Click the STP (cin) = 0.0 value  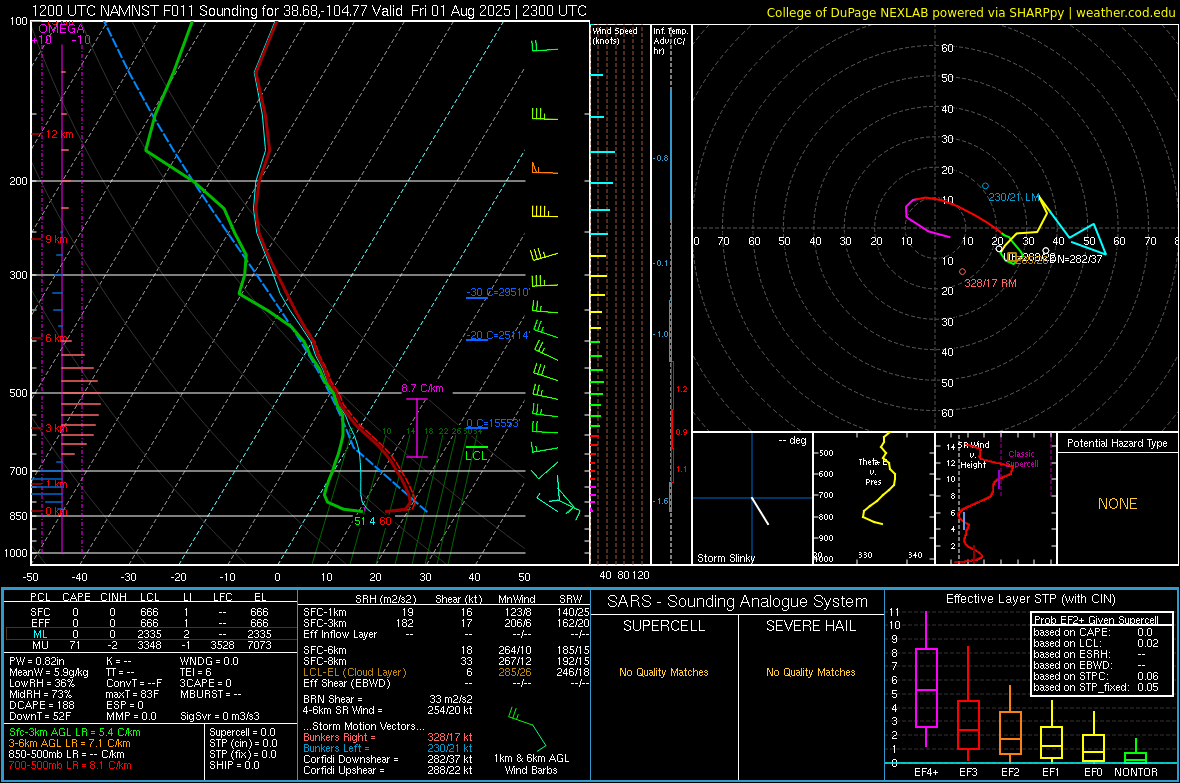point(242,743)
